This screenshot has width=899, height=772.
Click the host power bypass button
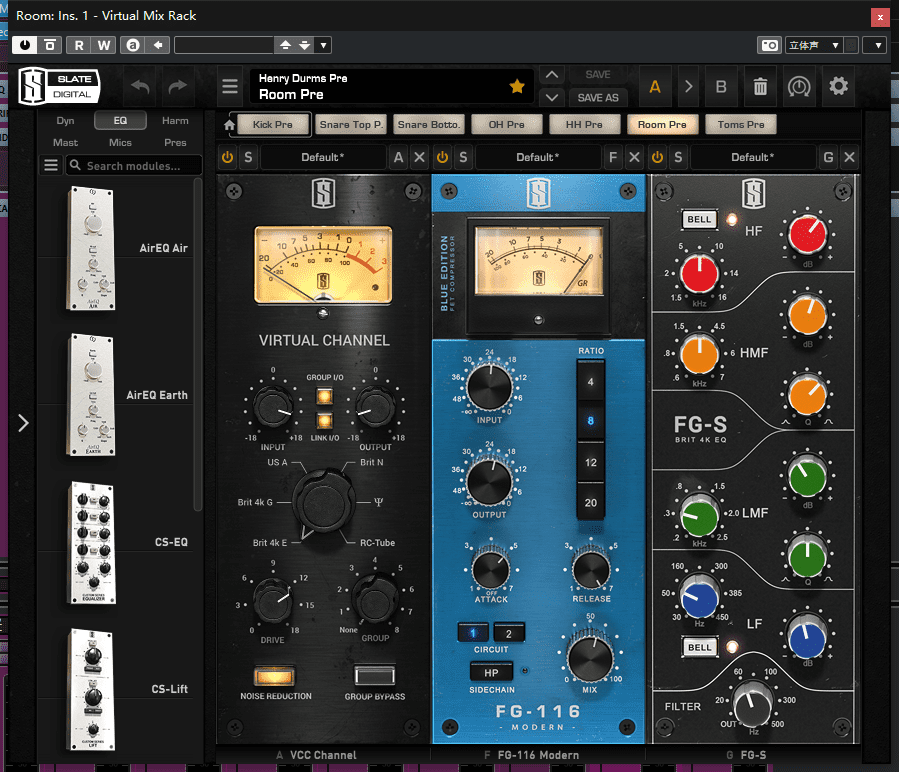[x=25, y=45]
